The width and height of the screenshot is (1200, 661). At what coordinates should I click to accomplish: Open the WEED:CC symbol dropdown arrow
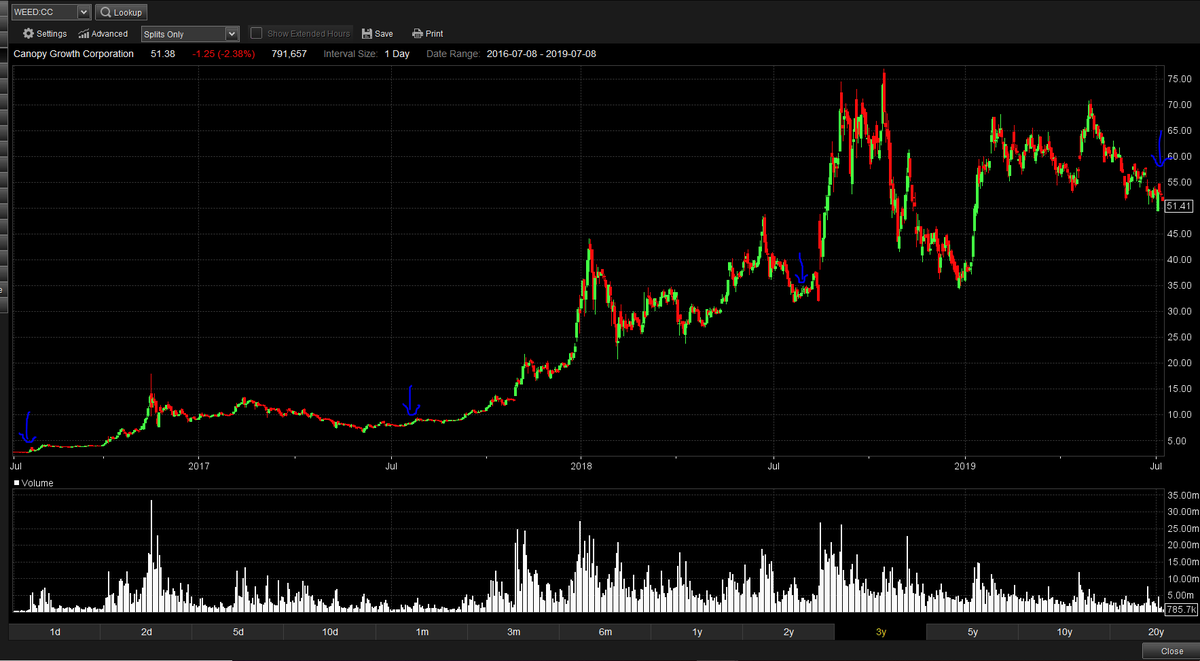pos(83,12)
